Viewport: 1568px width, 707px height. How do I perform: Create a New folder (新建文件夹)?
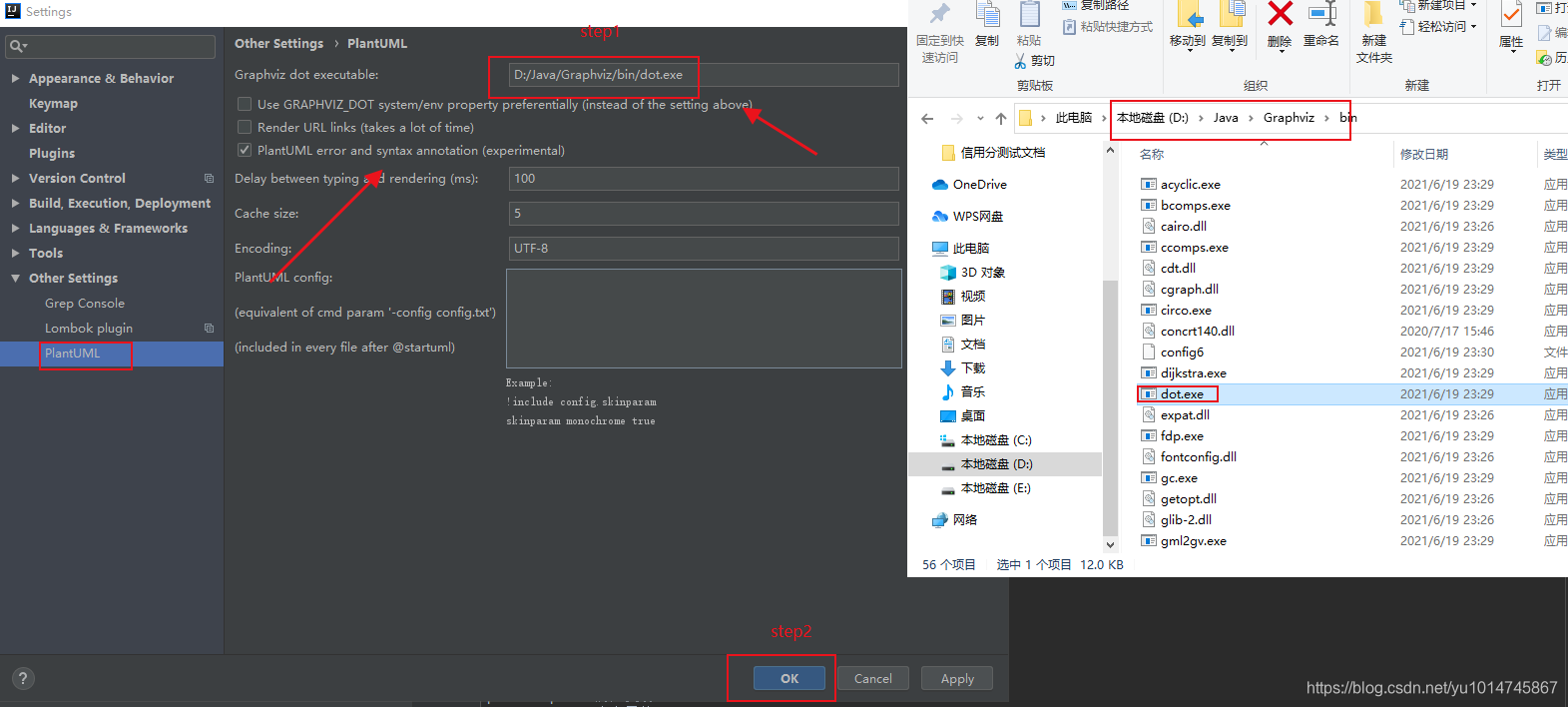[1374, 32]
